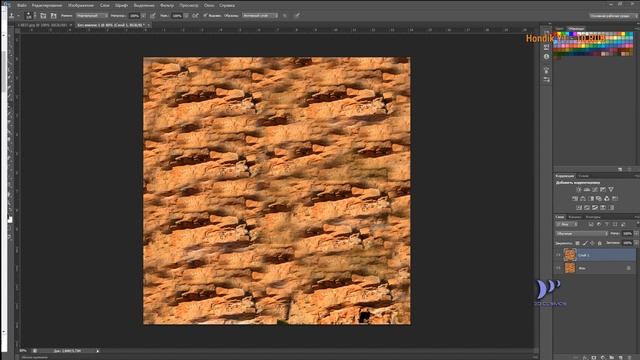The width and height of the screenshot is (640, 360).
Task: Click the layer Opacity value field
Action: click(x=627, y=233)
